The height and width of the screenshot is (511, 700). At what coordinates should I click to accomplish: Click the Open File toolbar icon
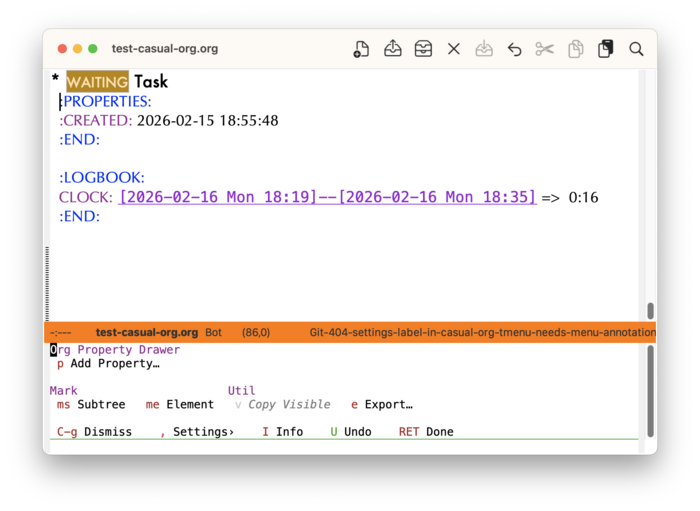[393, 49]
